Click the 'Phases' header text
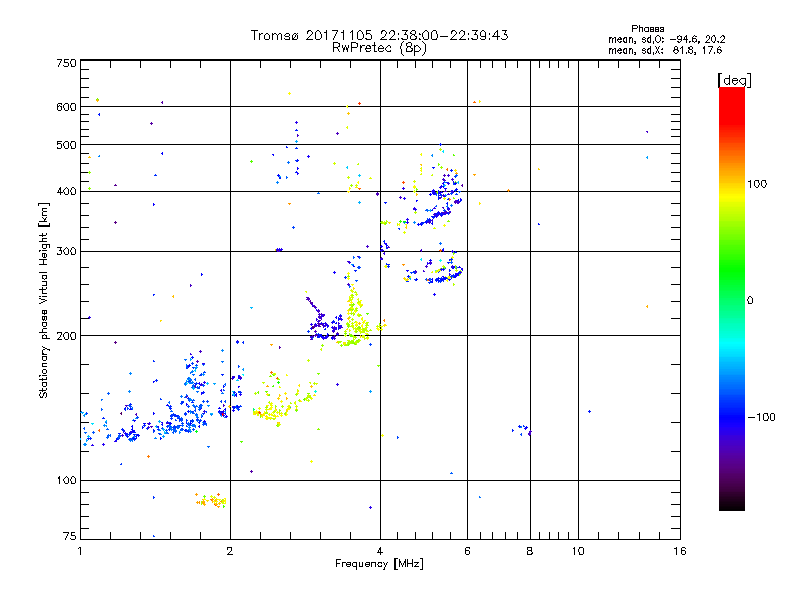Viewport: 800px width, 600px height. click(x=647, y=29)
